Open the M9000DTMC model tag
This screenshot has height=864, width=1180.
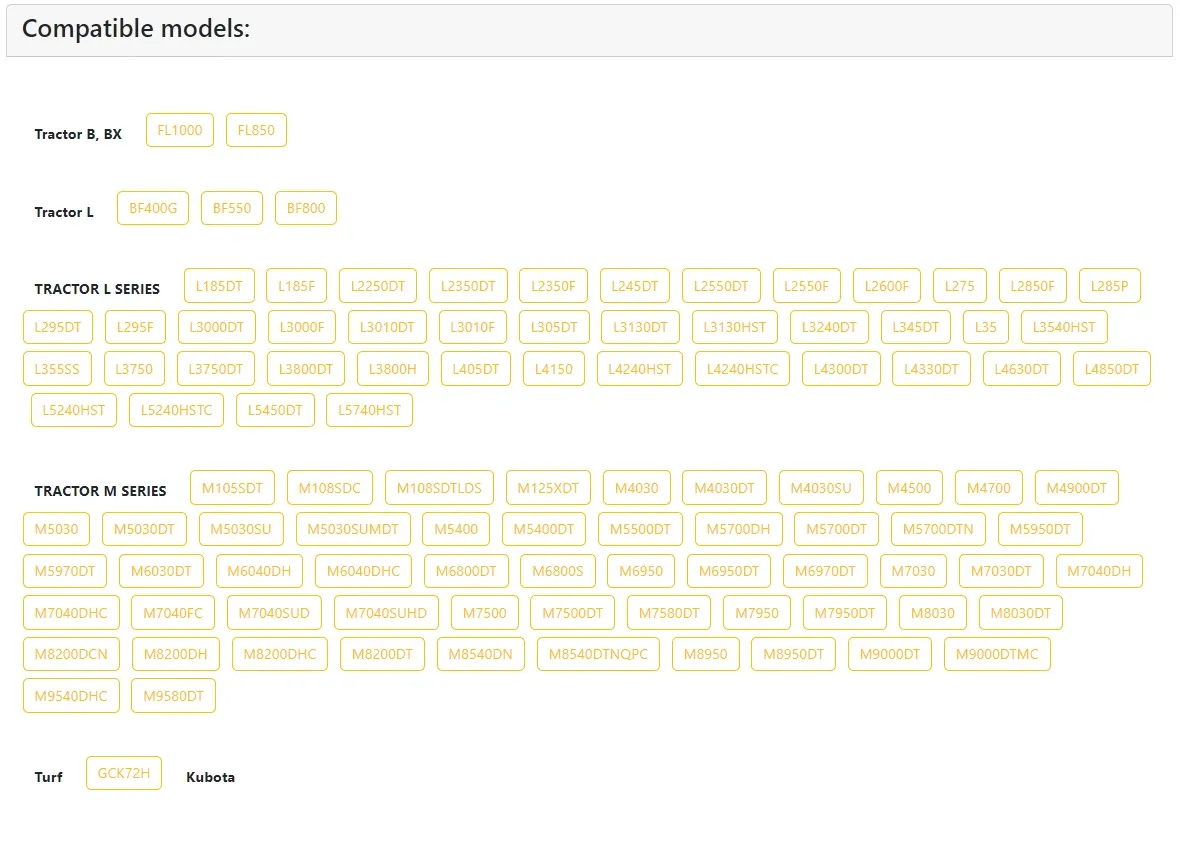[997, 654]
